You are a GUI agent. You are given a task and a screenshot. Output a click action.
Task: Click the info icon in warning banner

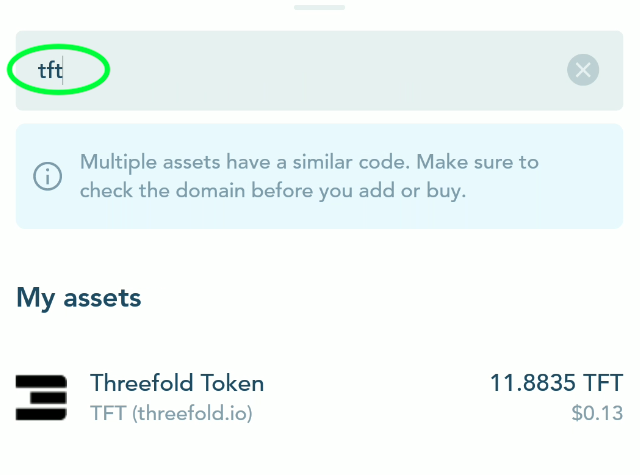click(x=48, y=176)
